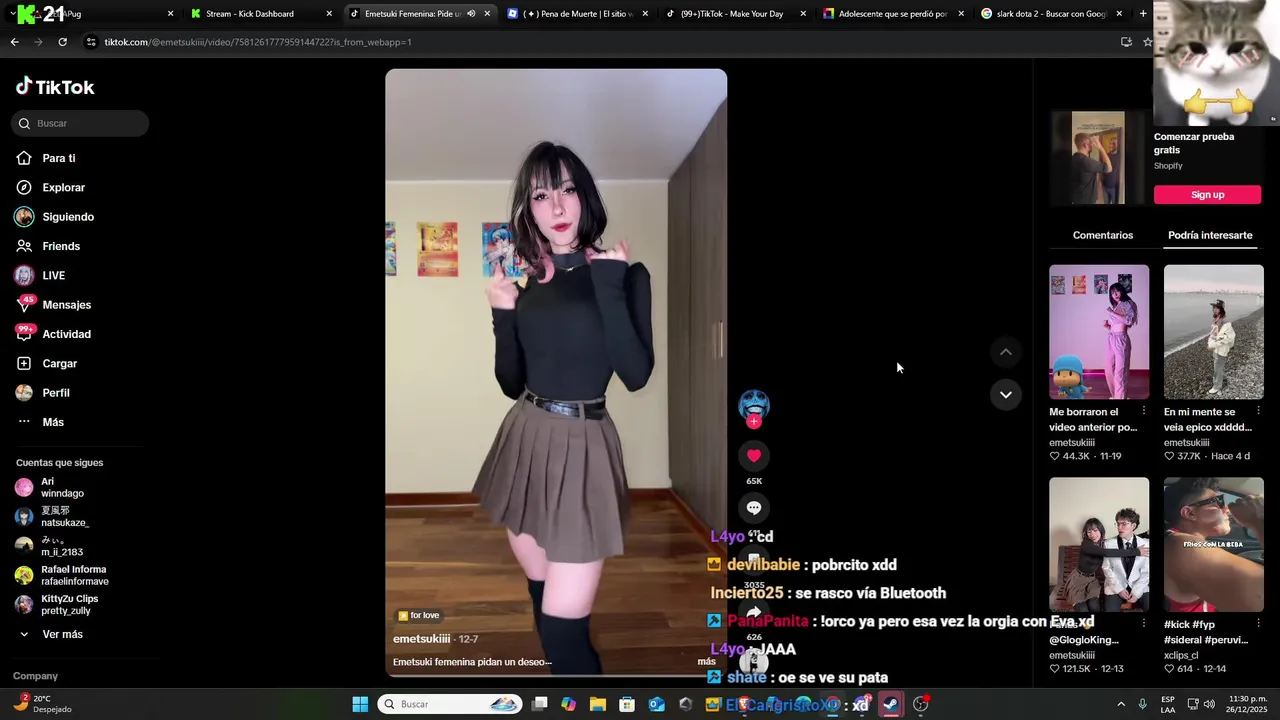Click the for love tag on the video
Image resolution: width=1280 pixels, height=720 pixels.
[x=419, y=616]
